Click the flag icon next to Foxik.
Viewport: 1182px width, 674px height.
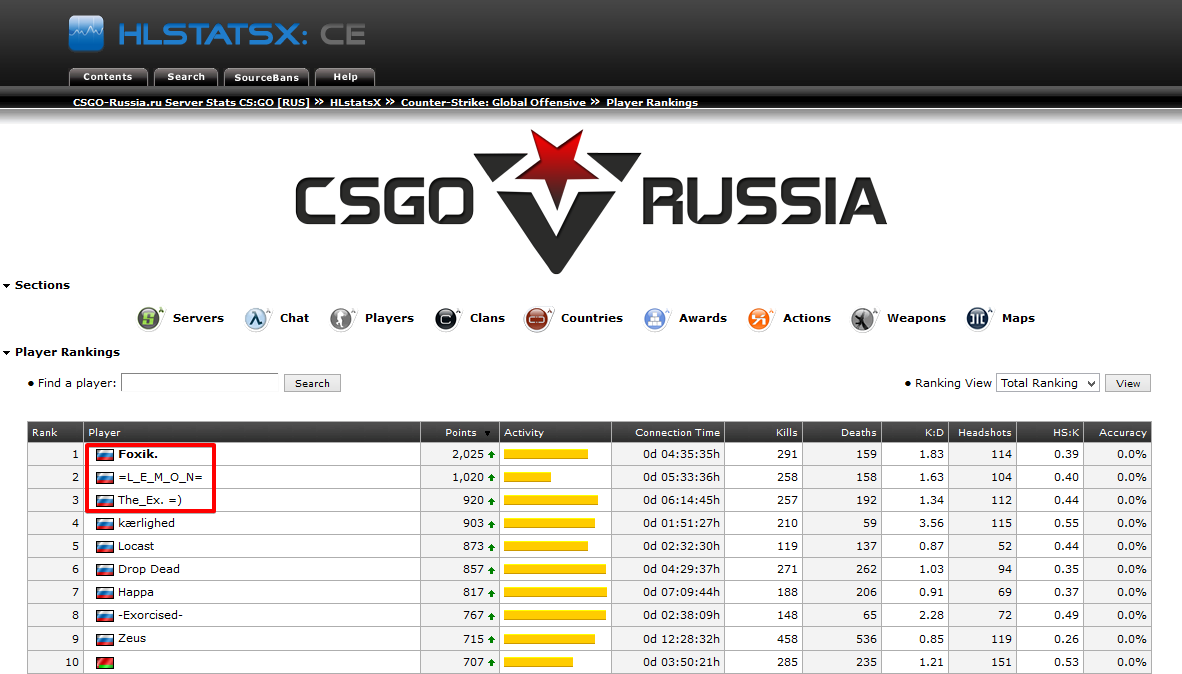(x=105, y=455)
